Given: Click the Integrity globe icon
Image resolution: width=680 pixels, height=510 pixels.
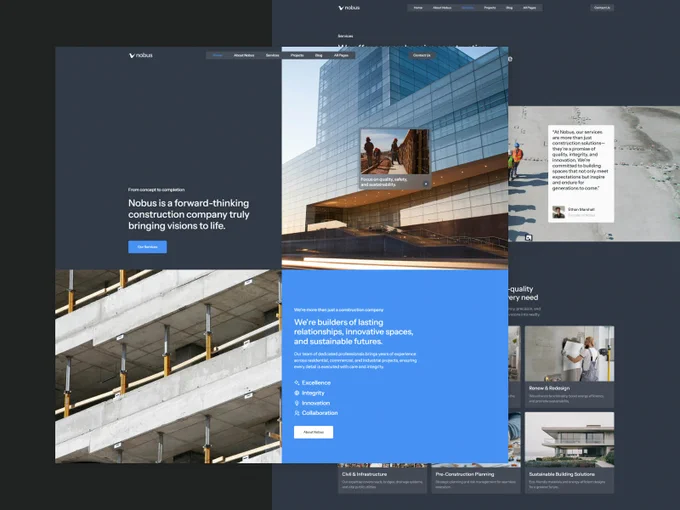Looking at the screenshot, I should tap(297, 393).
